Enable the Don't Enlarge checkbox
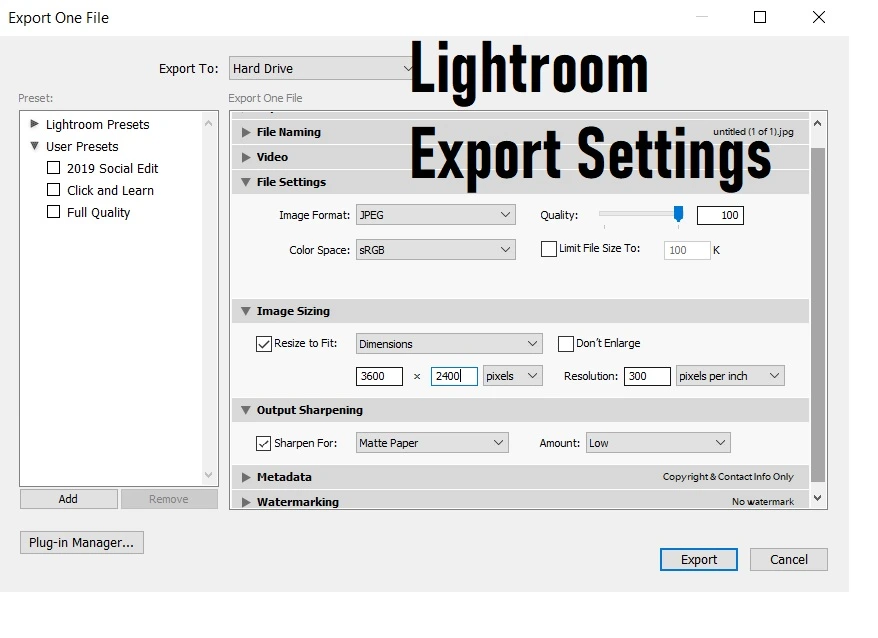878x638 pixels. click(x=566, y=343)
